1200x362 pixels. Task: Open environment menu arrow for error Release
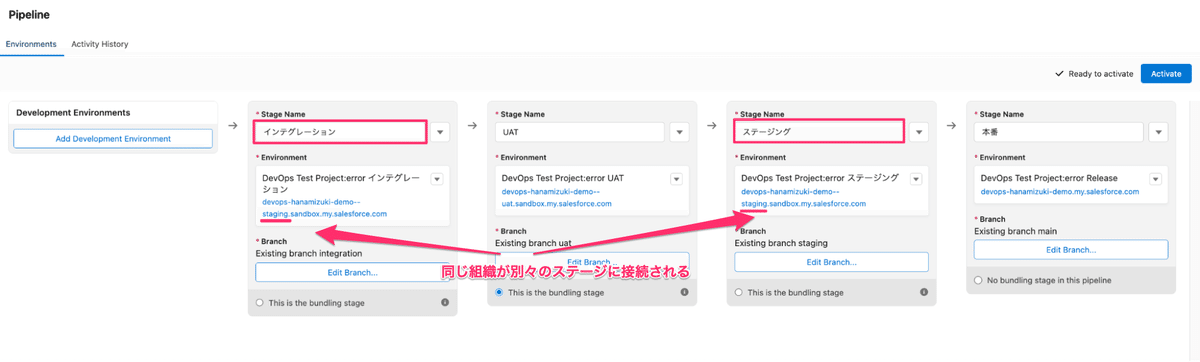[1155, 179]
